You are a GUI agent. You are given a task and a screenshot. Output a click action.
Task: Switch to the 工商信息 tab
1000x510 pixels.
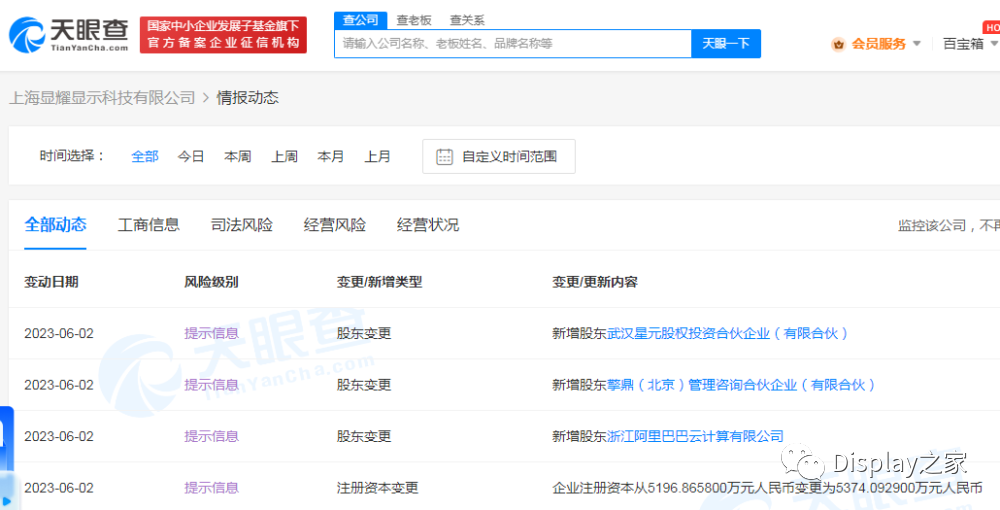pos(149,224)
